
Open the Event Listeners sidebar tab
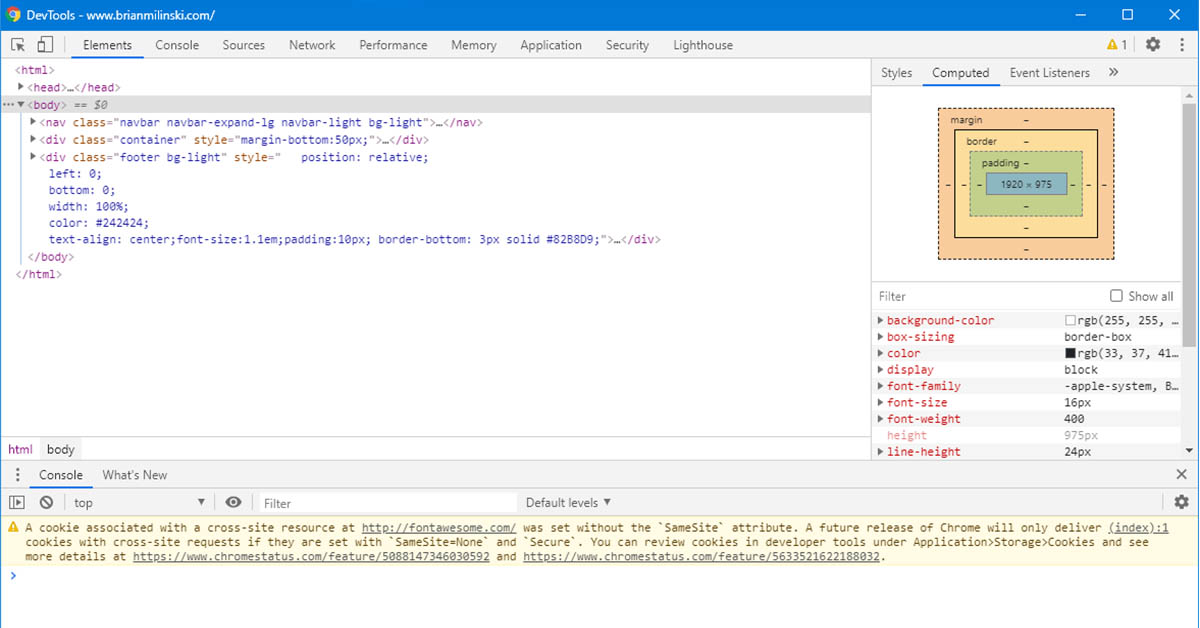(x=1049, y=73)
